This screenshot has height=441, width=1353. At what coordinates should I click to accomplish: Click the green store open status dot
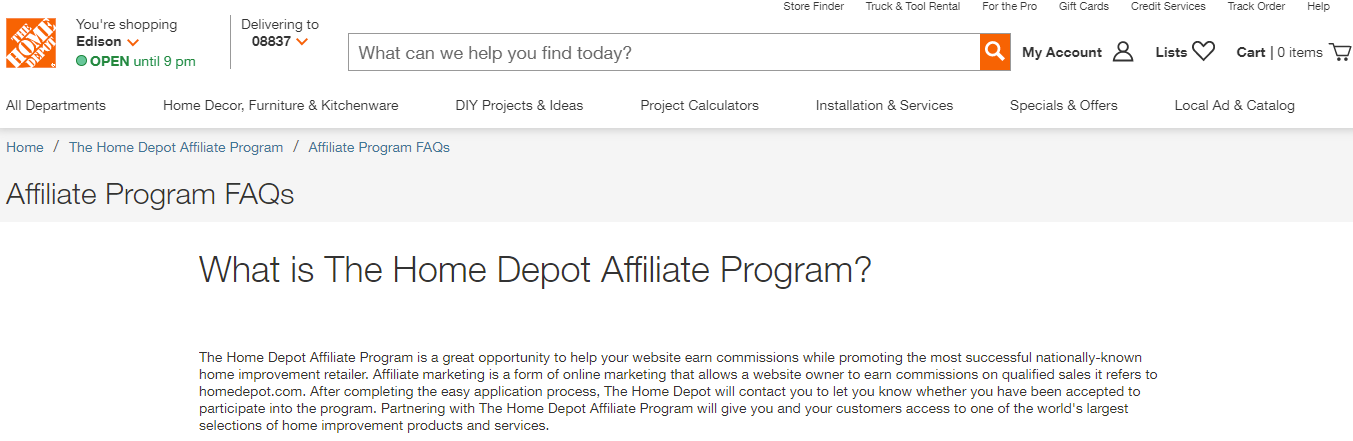tap(81, 61)
